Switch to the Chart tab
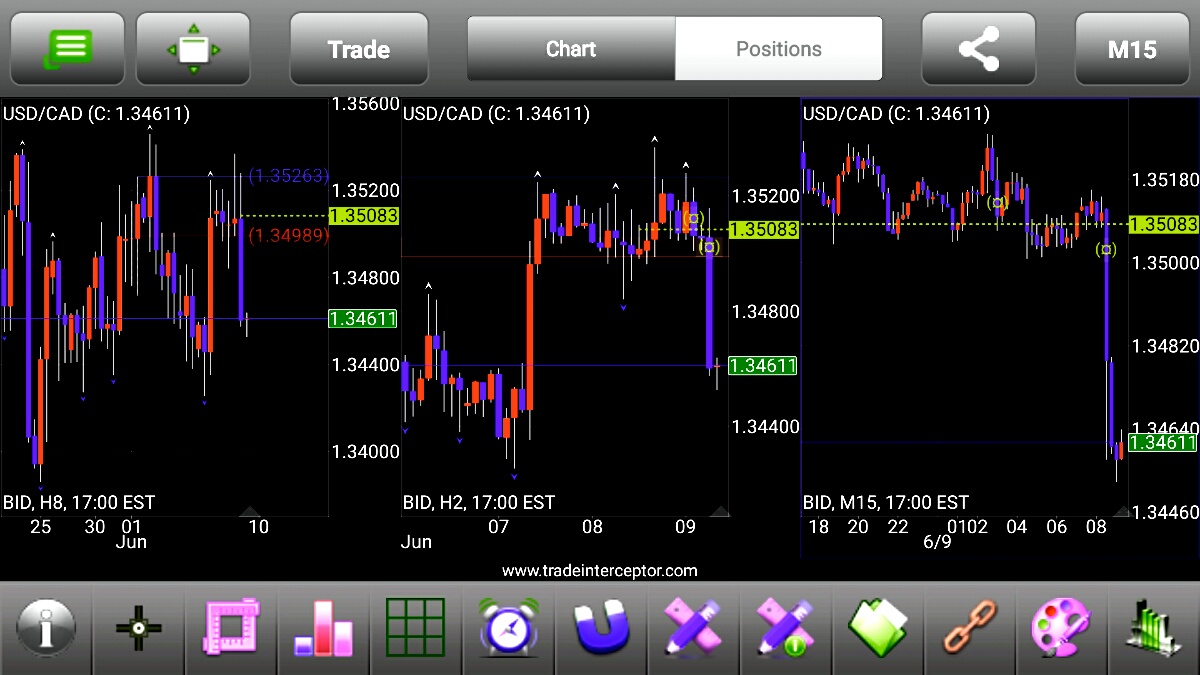The height and width of the screenshot is (675, 1200). [571, 48]
